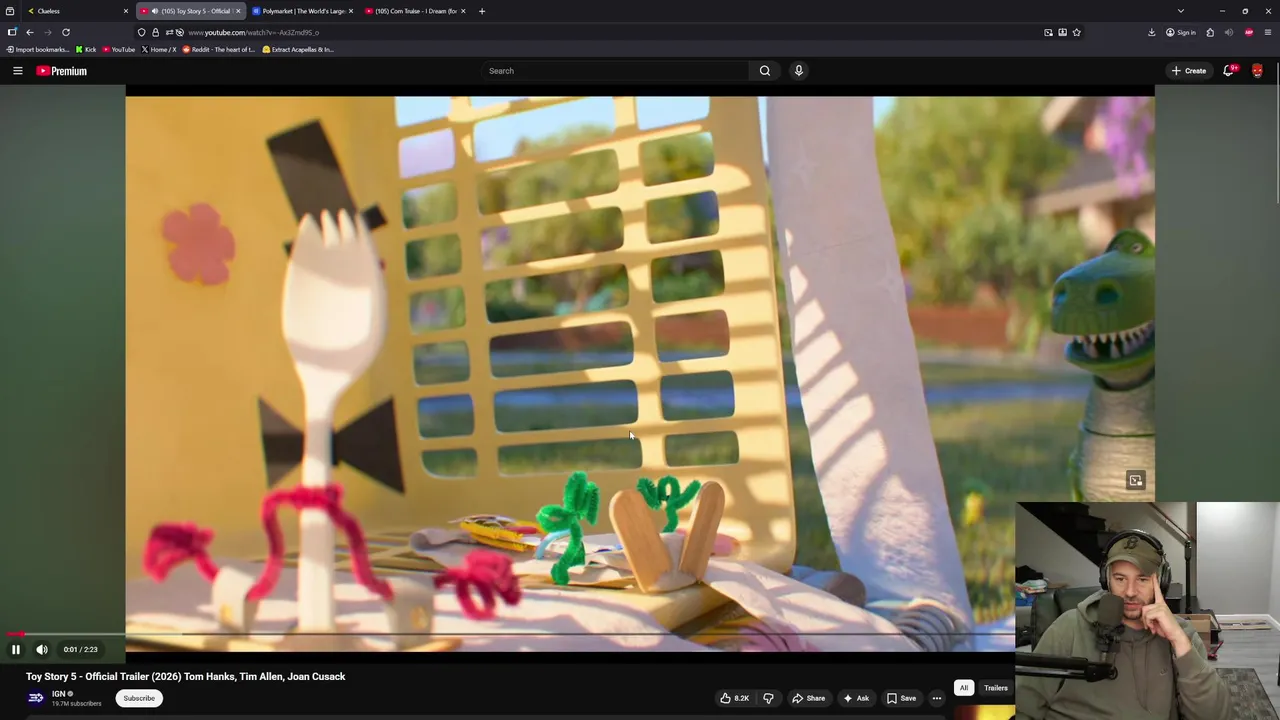Open the browser downloads panel

click(x=1152, y=32)
